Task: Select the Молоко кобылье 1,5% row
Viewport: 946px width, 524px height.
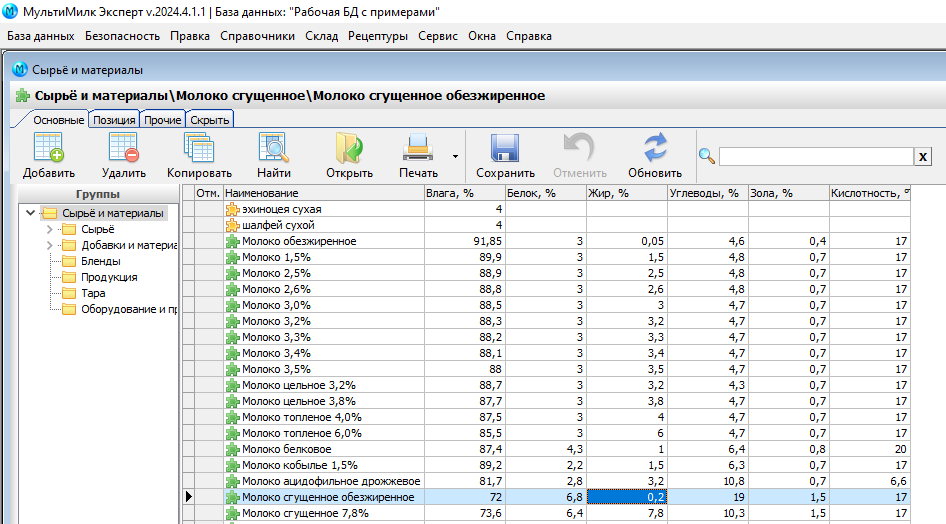Action: tap(300, 465)
